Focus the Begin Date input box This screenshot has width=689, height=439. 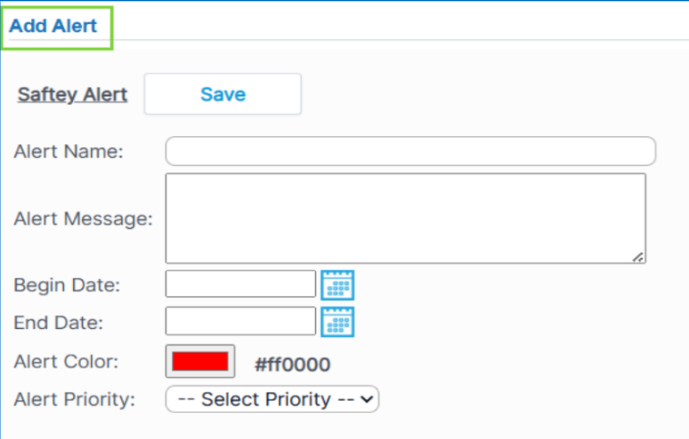tap(240, 285)
